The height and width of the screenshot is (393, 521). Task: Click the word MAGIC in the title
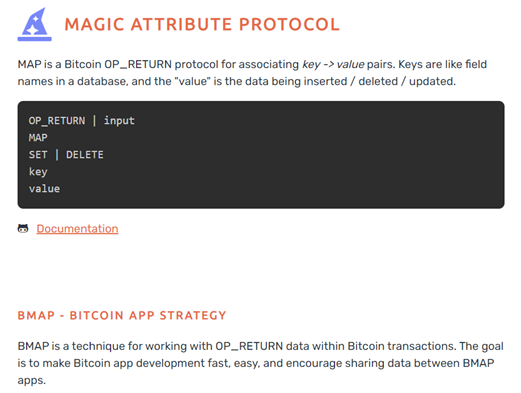click(95, 24)
